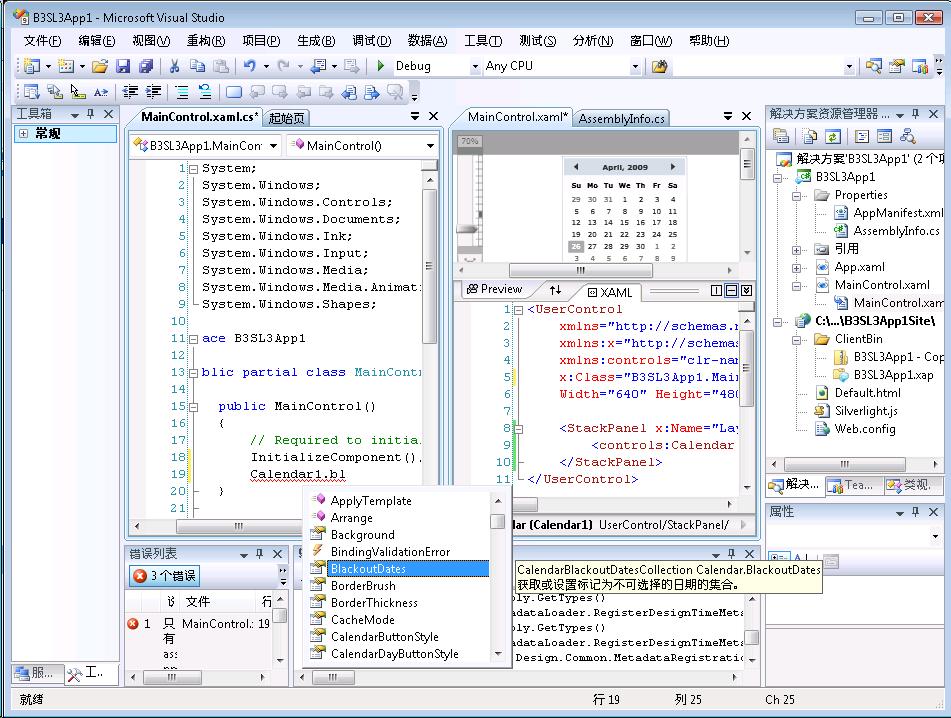
Task: Switch designer to horizontal split view
Action: (x=731, y=290)
